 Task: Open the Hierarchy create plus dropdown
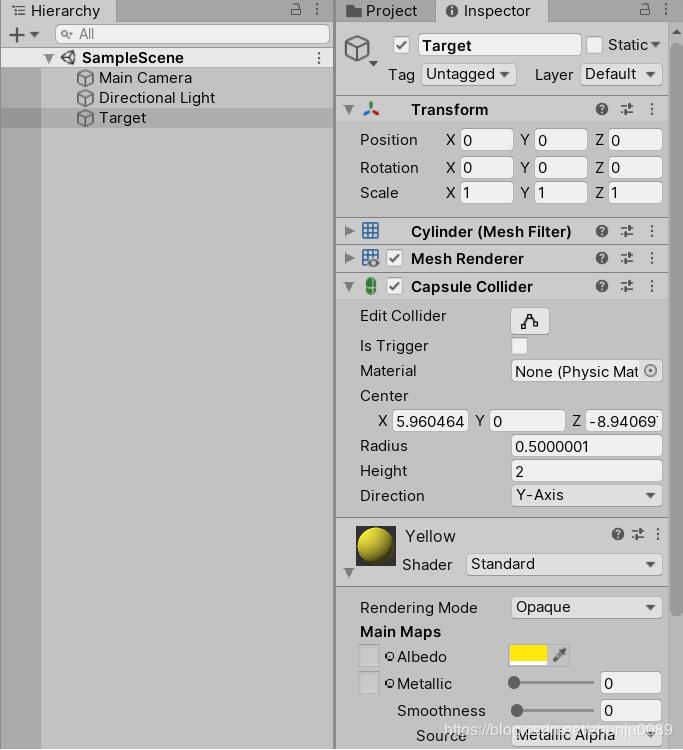[x=23, y=34]
